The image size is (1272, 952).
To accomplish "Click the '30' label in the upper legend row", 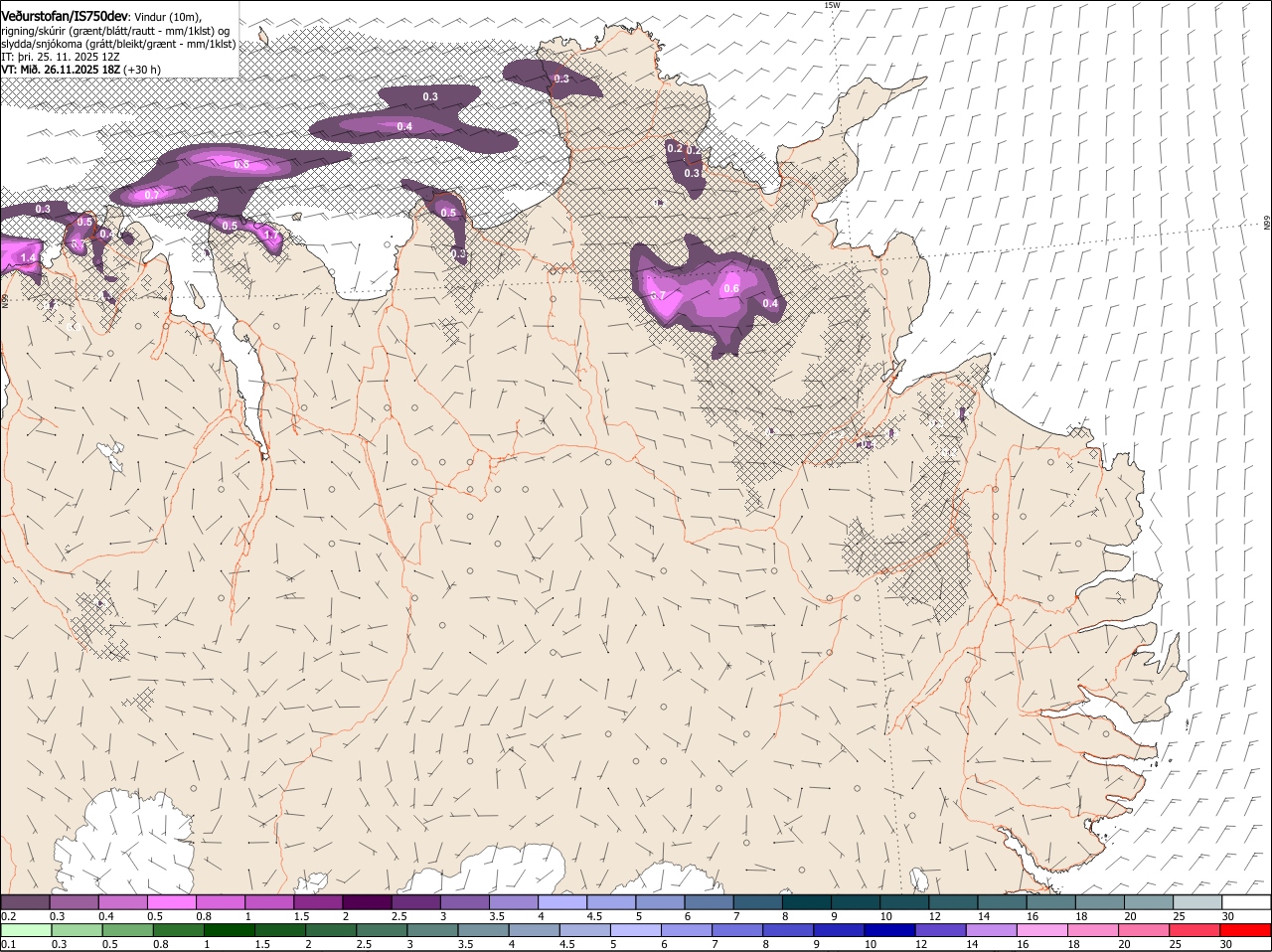I will (1228, 915).
